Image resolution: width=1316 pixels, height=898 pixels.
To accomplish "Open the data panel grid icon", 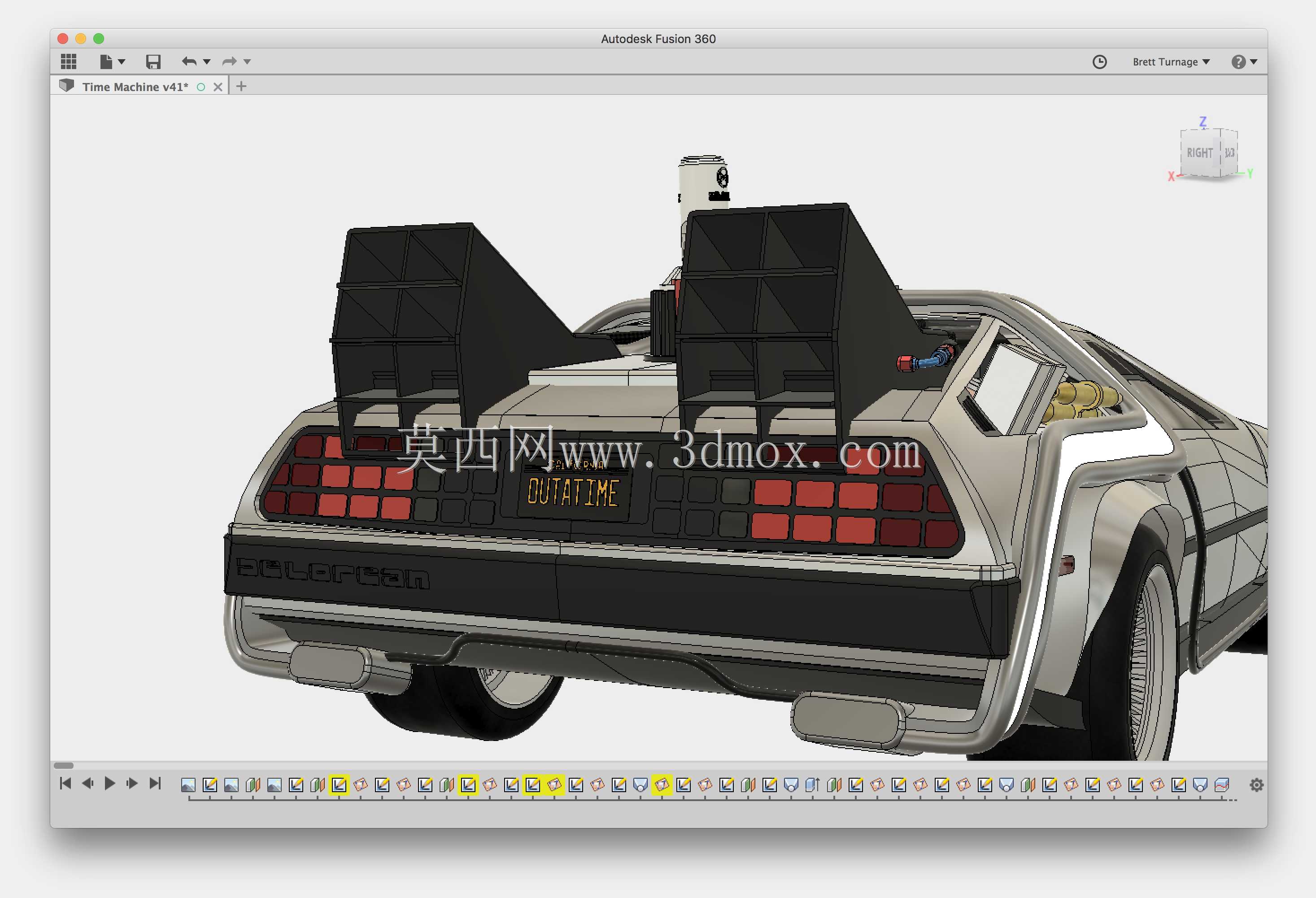I will tap(69, 61).
